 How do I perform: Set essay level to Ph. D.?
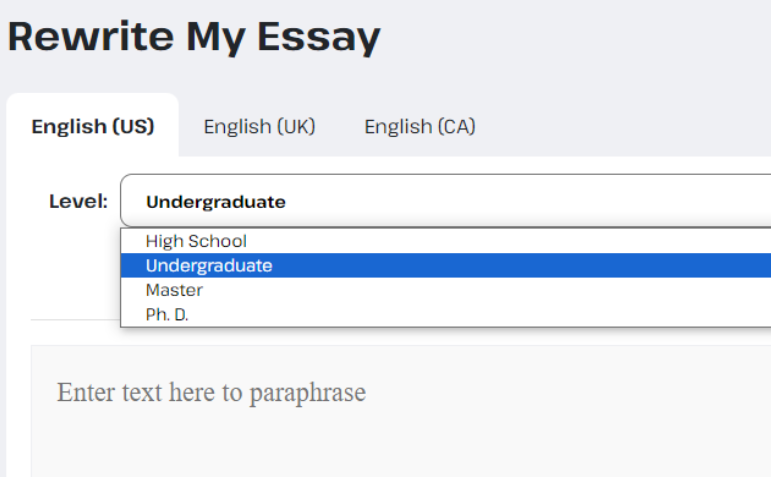pos(167,314)
